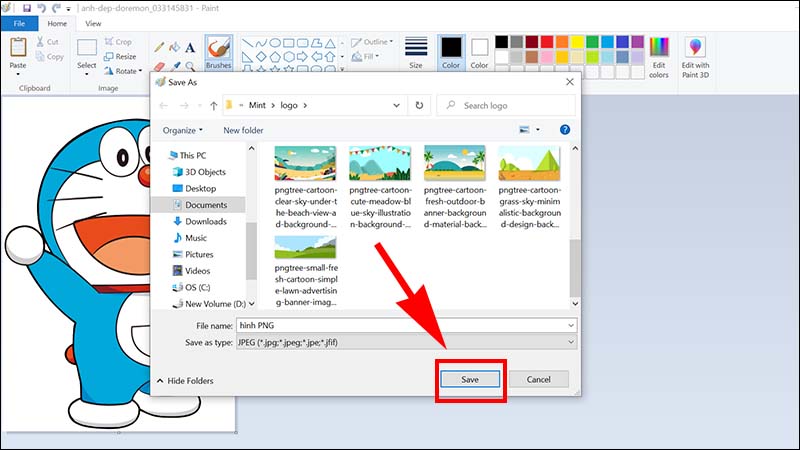The width and height of the screenshot is (800, 450).
Task: Open the File menu tab
Action: [20, 23]
